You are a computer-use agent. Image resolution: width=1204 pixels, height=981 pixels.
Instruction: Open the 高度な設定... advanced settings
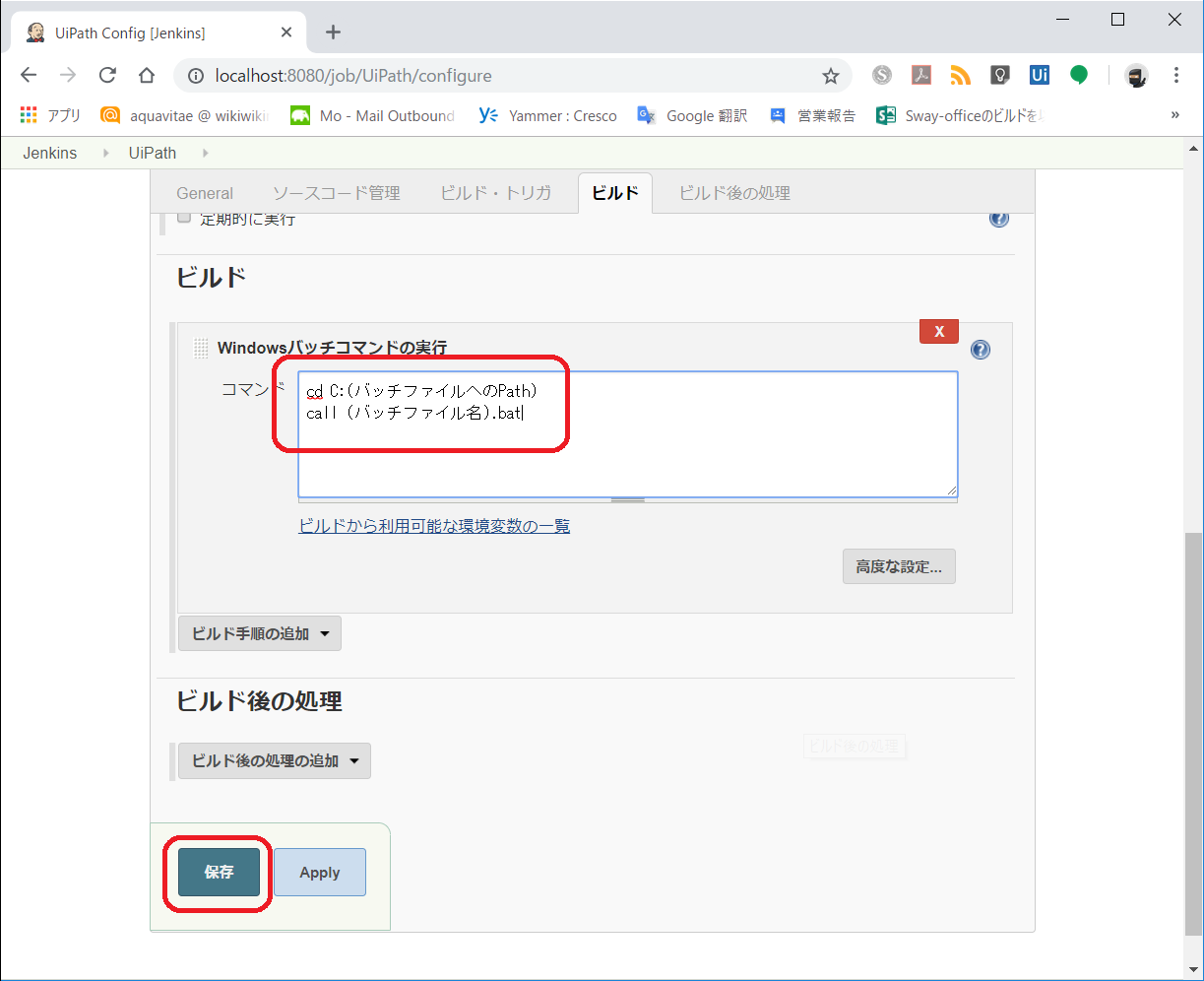pyautogui.click(x=899, y=566)
